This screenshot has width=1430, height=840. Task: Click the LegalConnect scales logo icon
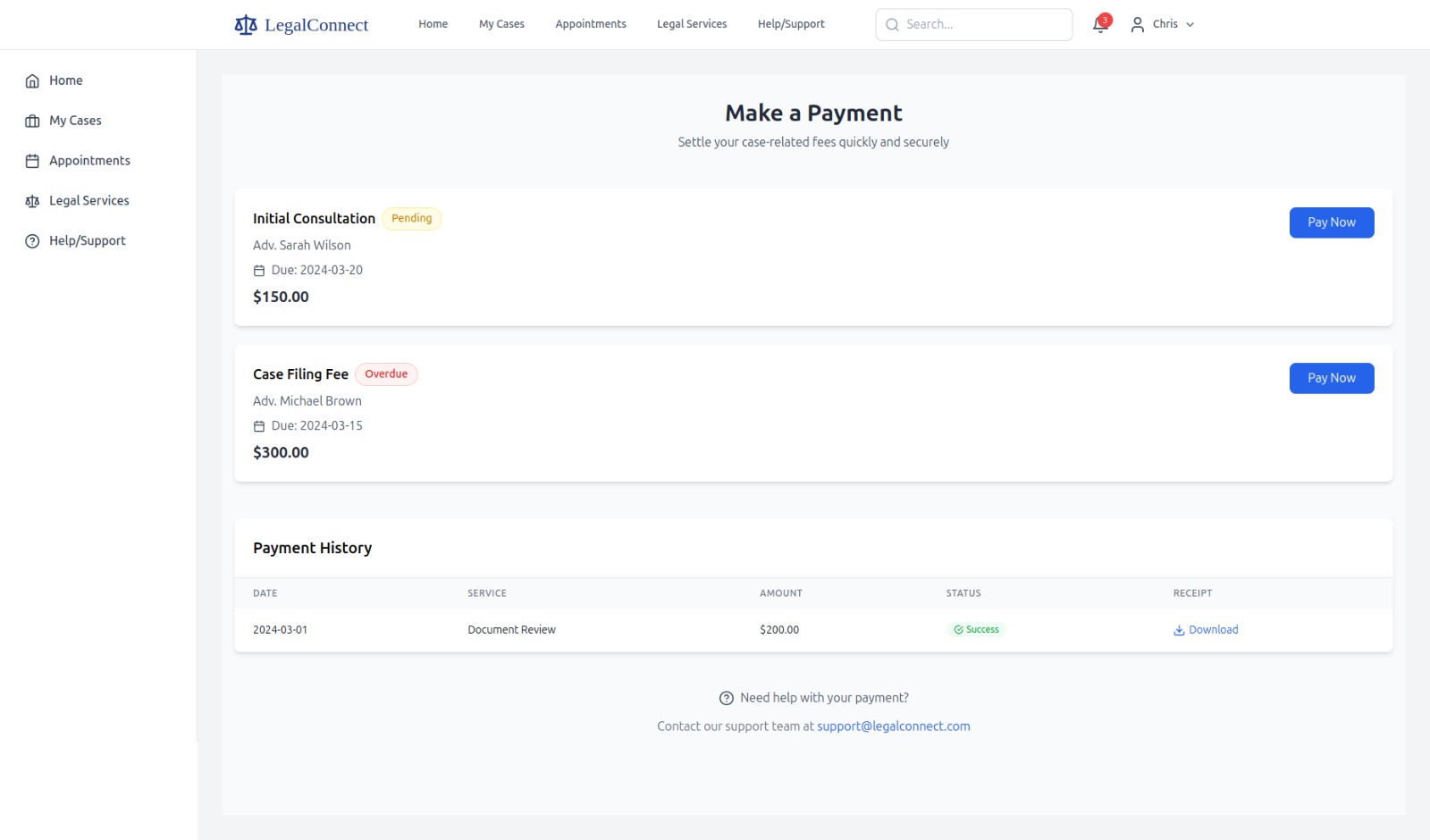pos(246,25)
